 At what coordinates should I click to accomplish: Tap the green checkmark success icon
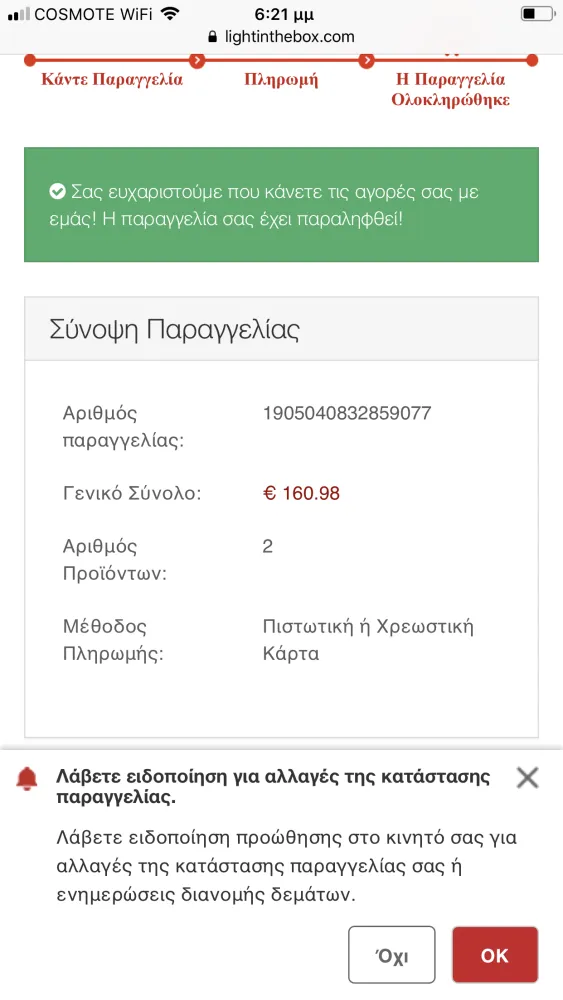click(x=57, y=191)
